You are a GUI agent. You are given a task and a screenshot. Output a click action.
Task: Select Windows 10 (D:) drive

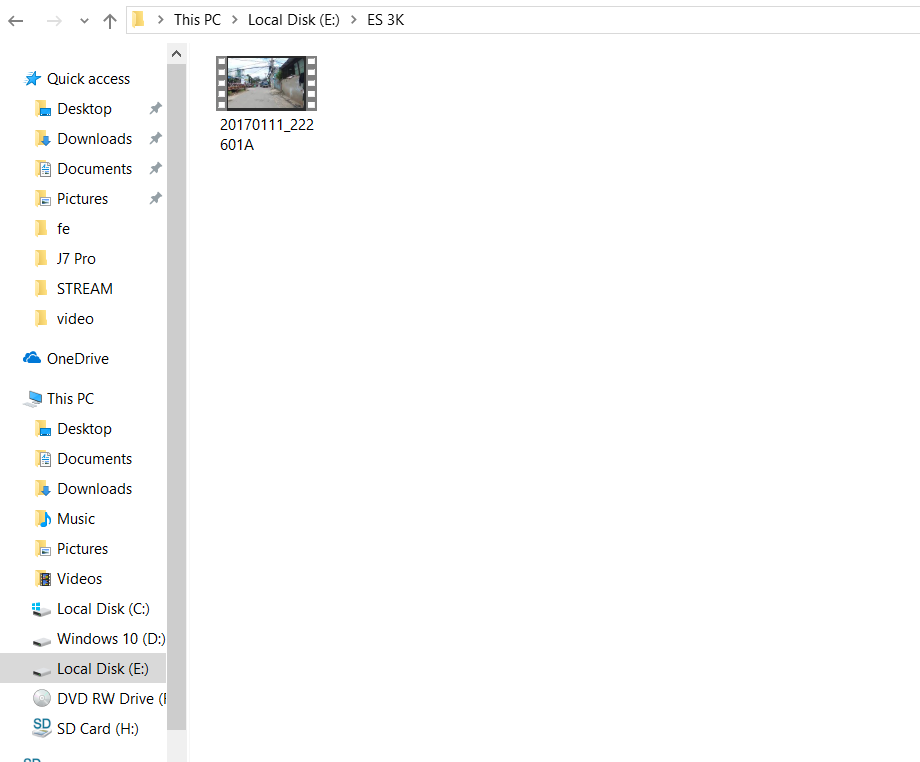[x=110, y=639]
